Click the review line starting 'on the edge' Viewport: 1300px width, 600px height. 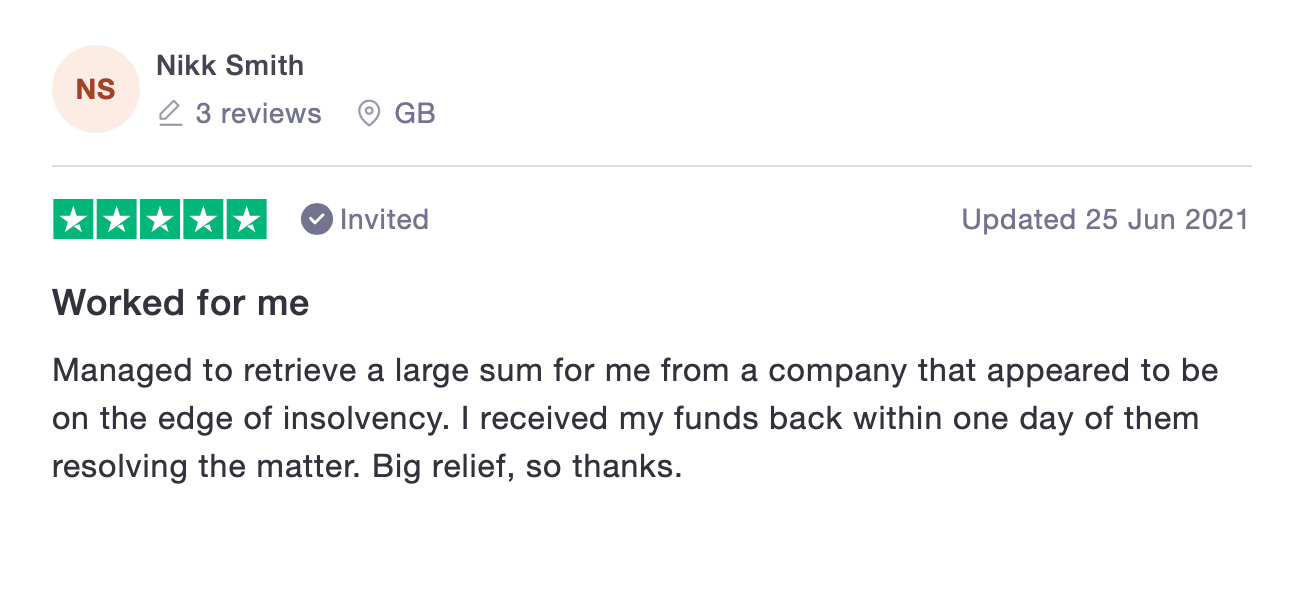click(x=625, y=418)
